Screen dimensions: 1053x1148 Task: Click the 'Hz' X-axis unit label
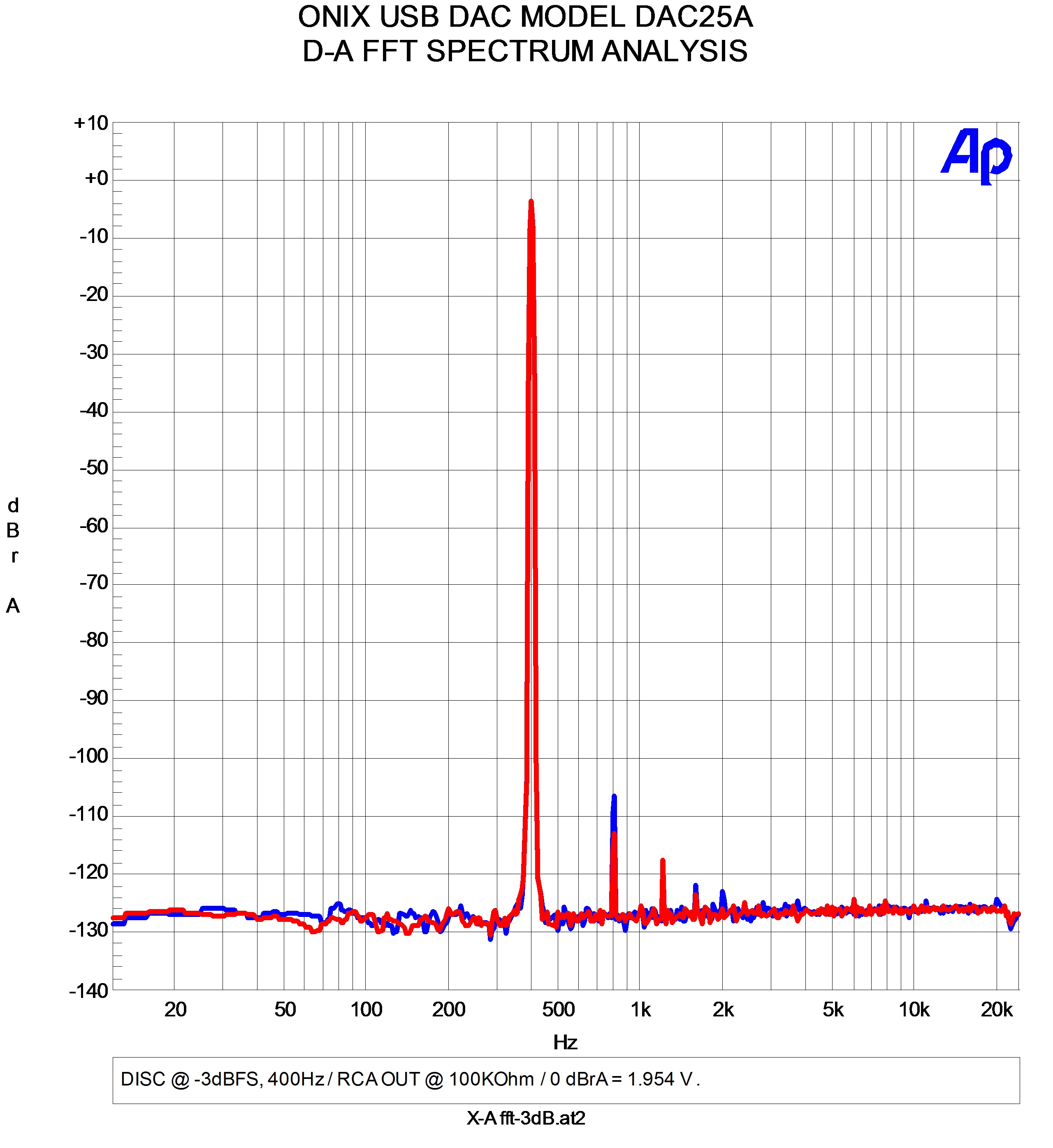(565, 1043)
